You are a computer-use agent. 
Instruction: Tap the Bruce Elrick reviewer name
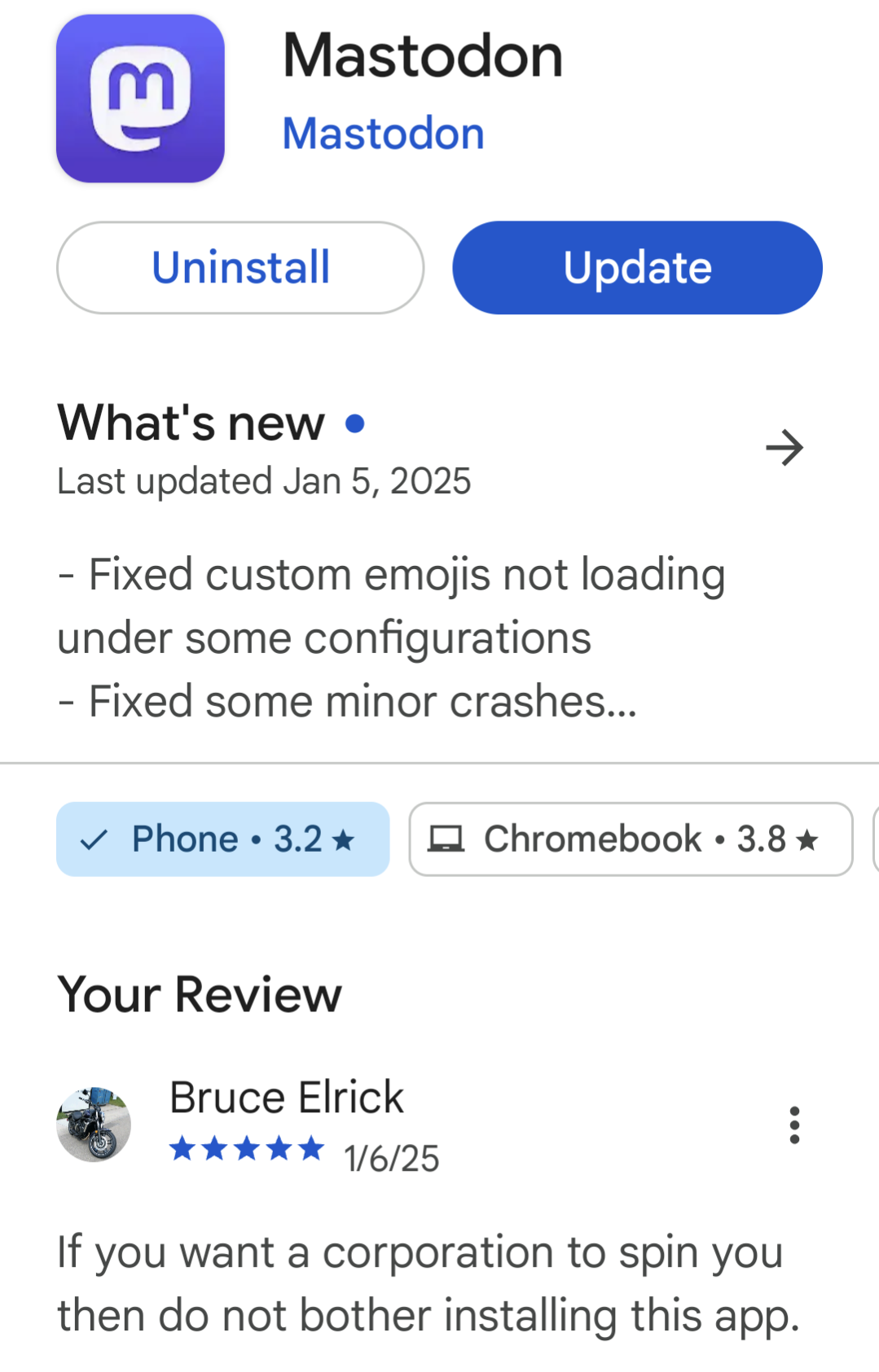[x=287, y=1098]
